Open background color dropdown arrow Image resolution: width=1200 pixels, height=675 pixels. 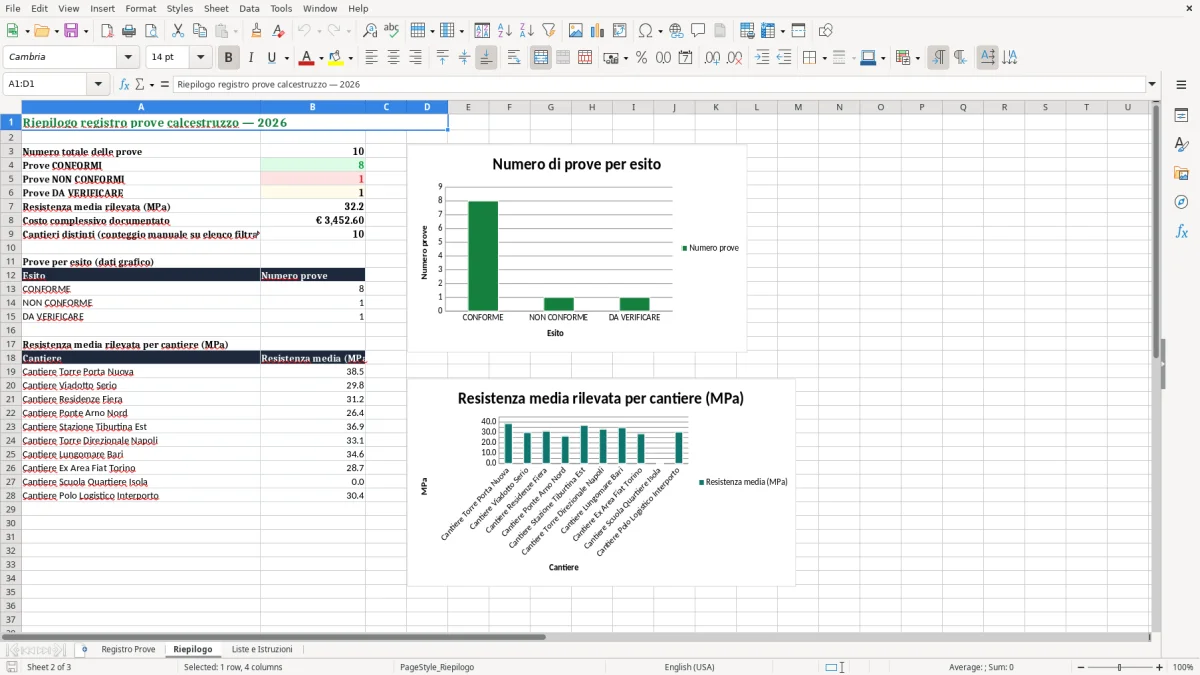click(350, 58)
